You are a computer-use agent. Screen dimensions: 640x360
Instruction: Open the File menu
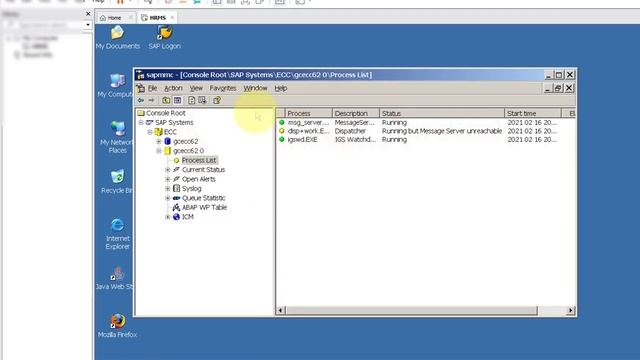tap(153, 88)
